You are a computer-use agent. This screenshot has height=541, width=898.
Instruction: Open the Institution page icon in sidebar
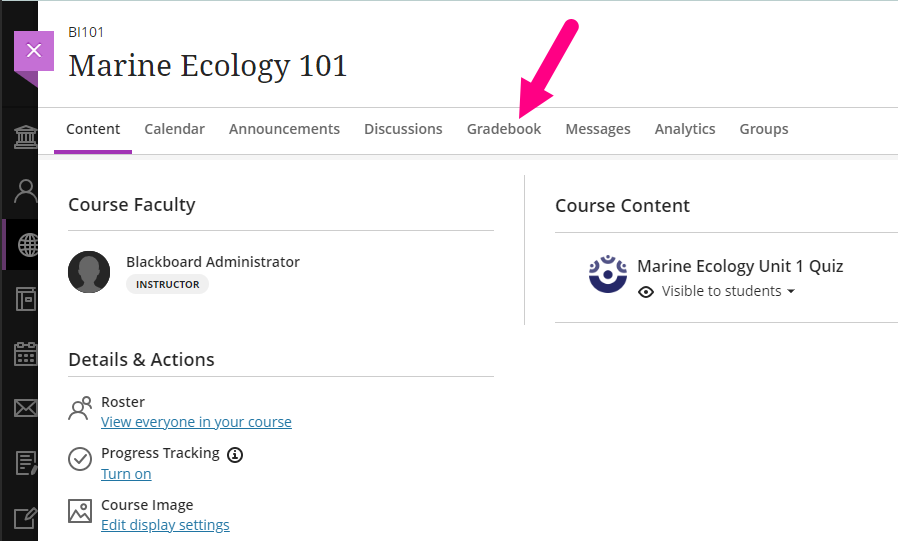[25, 137]
